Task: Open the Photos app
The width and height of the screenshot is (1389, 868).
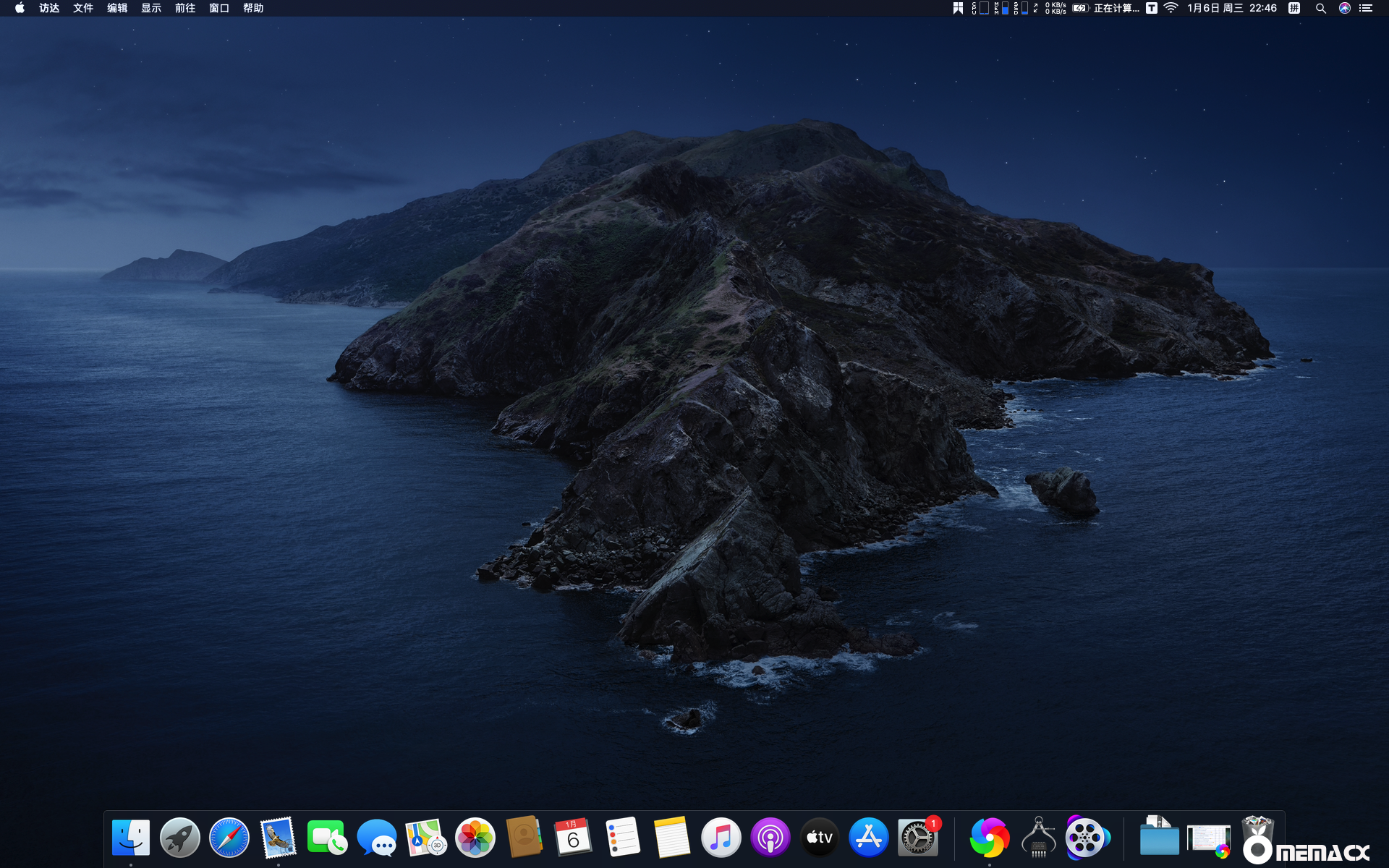Action: click(475, 837)
